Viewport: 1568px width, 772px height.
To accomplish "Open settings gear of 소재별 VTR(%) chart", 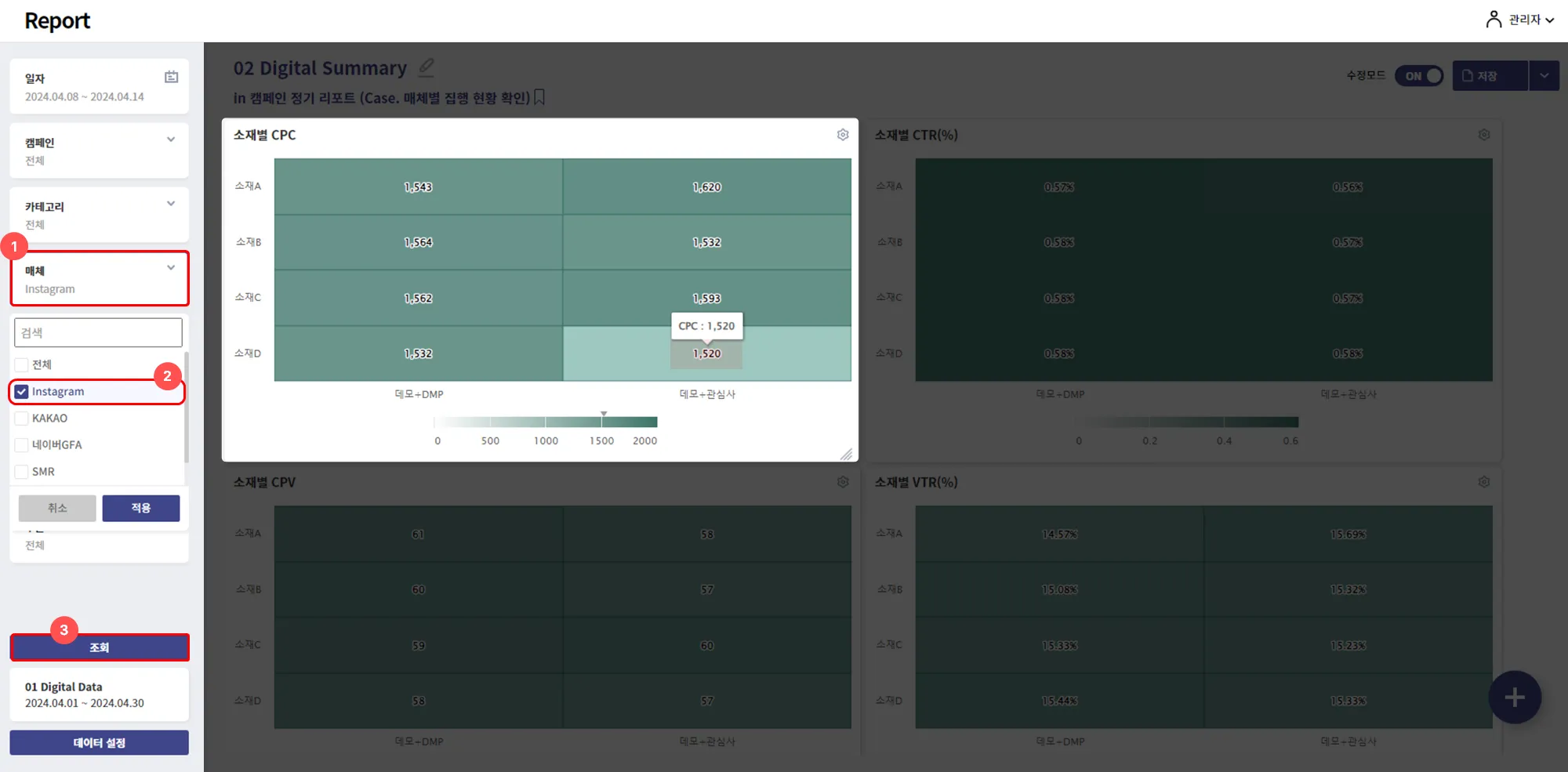I will [x=1484, y=482].
